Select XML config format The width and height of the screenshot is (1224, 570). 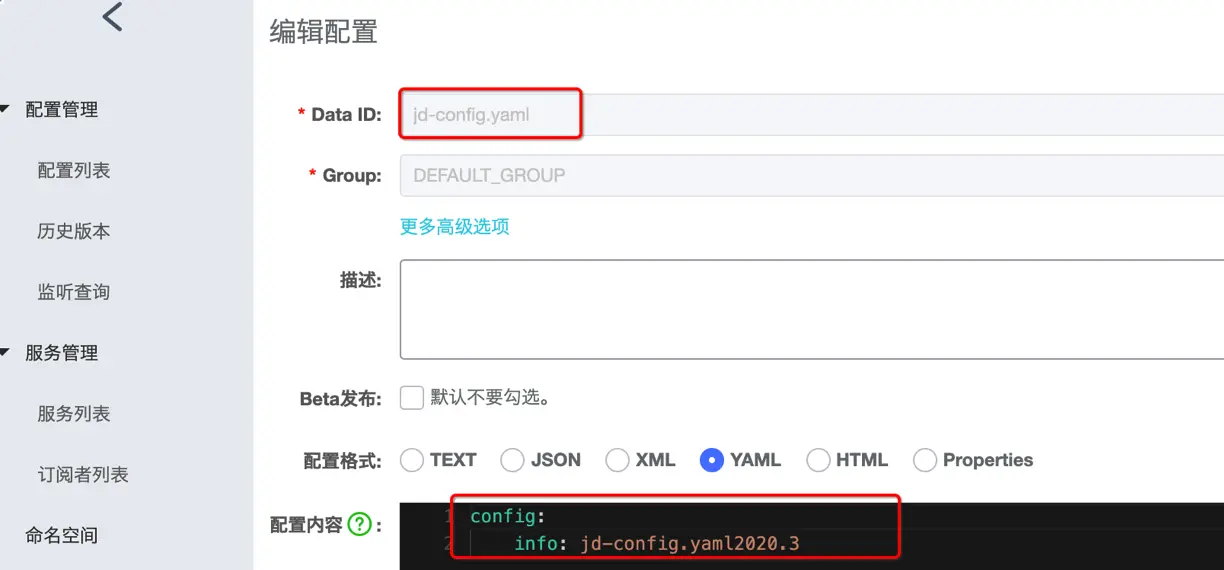tap(618, 460)
